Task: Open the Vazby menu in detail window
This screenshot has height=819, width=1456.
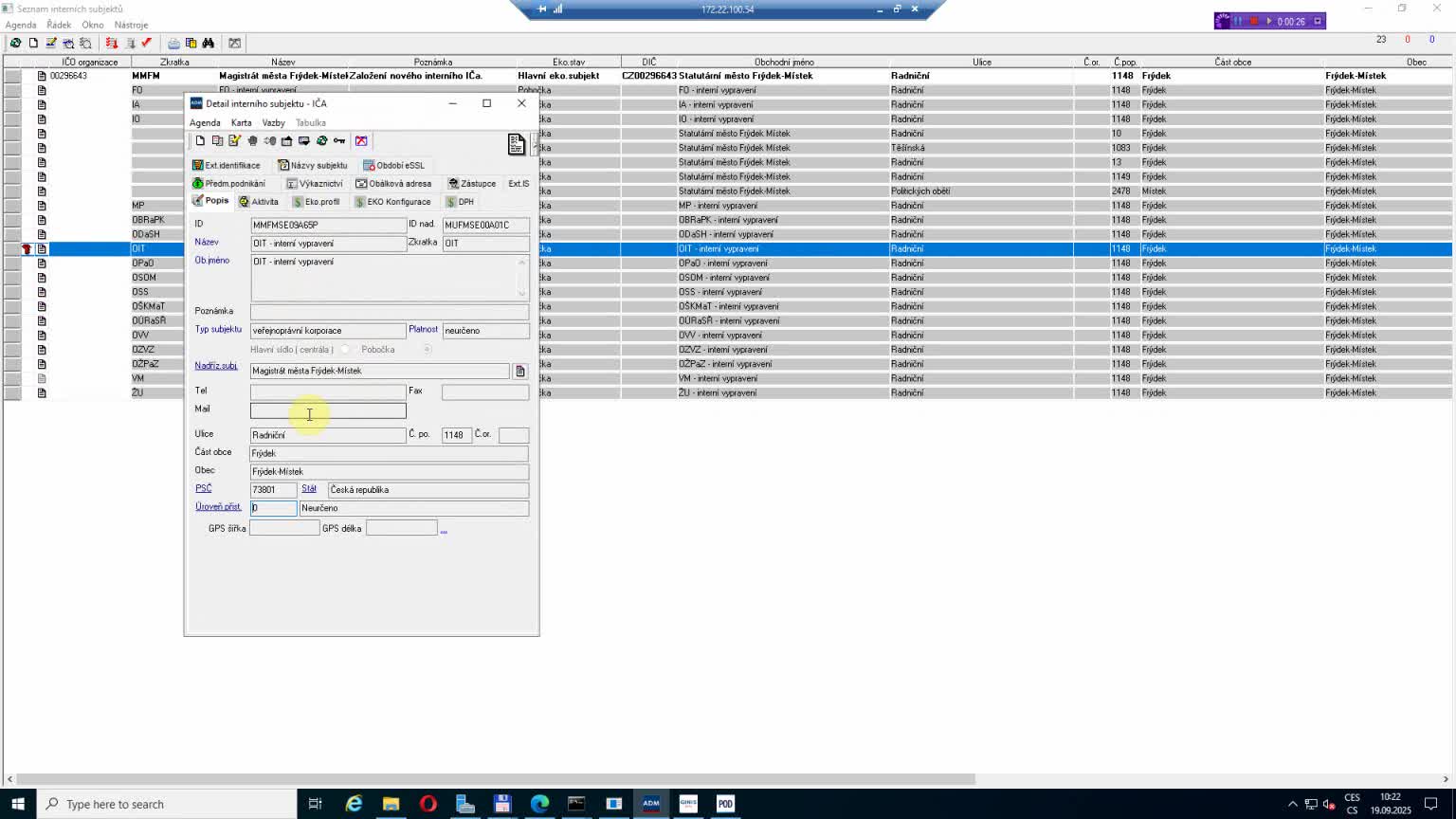Action: coord(273,123)
